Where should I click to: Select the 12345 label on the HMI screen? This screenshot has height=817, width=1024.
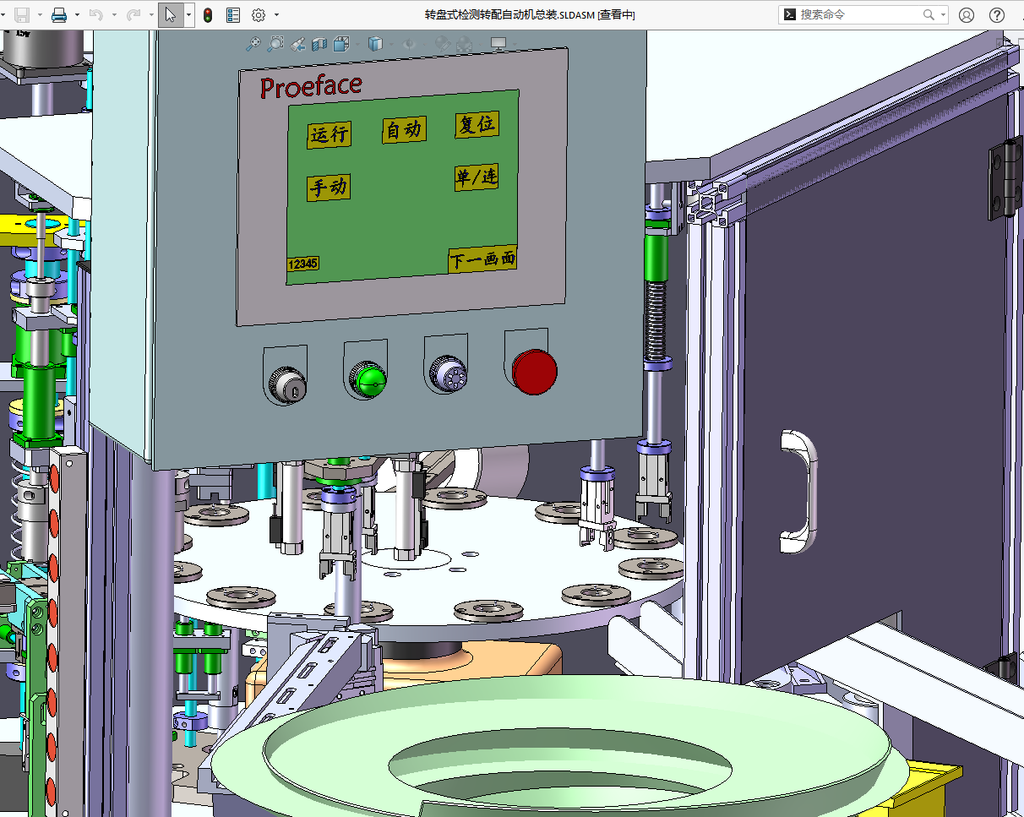302,264
